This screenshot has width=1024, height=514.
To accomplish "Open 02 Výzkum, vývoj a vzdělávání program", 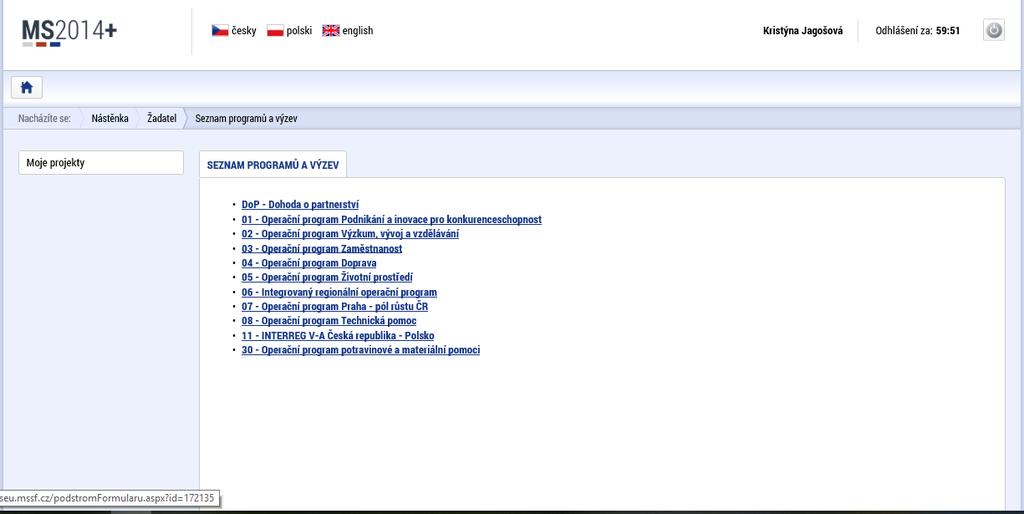I will [350, 234].
